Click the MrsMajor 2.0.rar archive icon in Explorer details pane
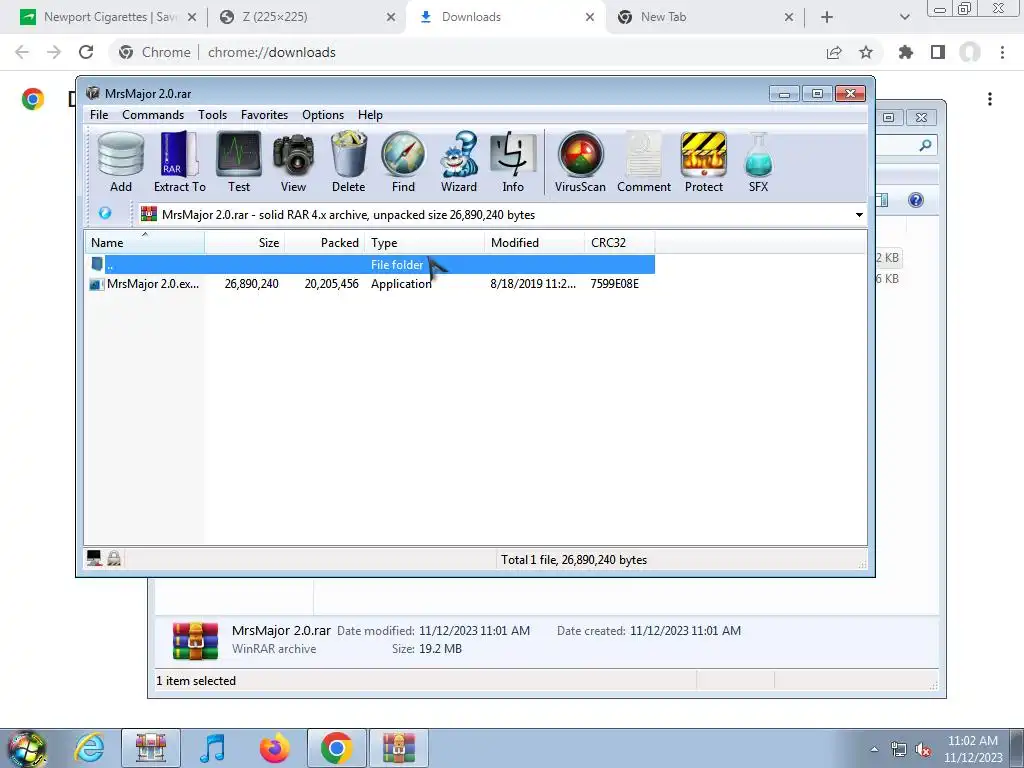 click(x=195, y=640)
